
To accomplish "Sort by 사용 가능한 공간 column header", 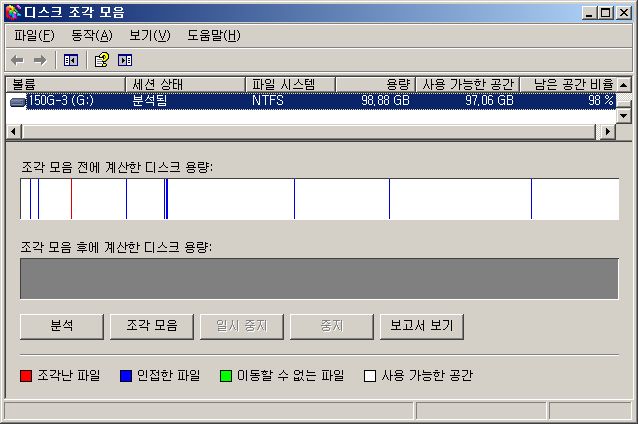I will [x=468, y=85].
